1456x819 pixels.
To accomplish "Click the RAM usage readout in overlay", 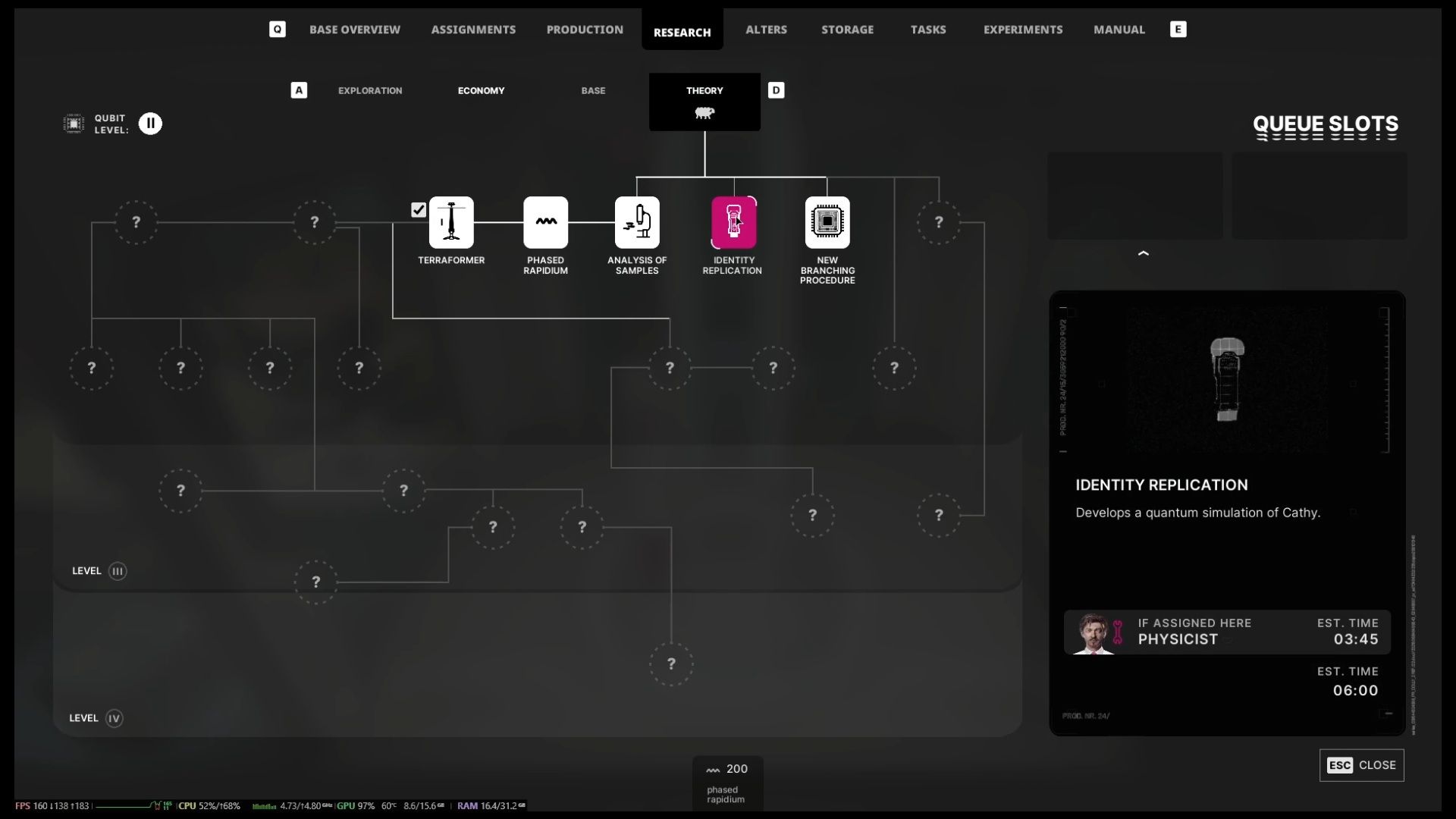I will tap(491, 806).
